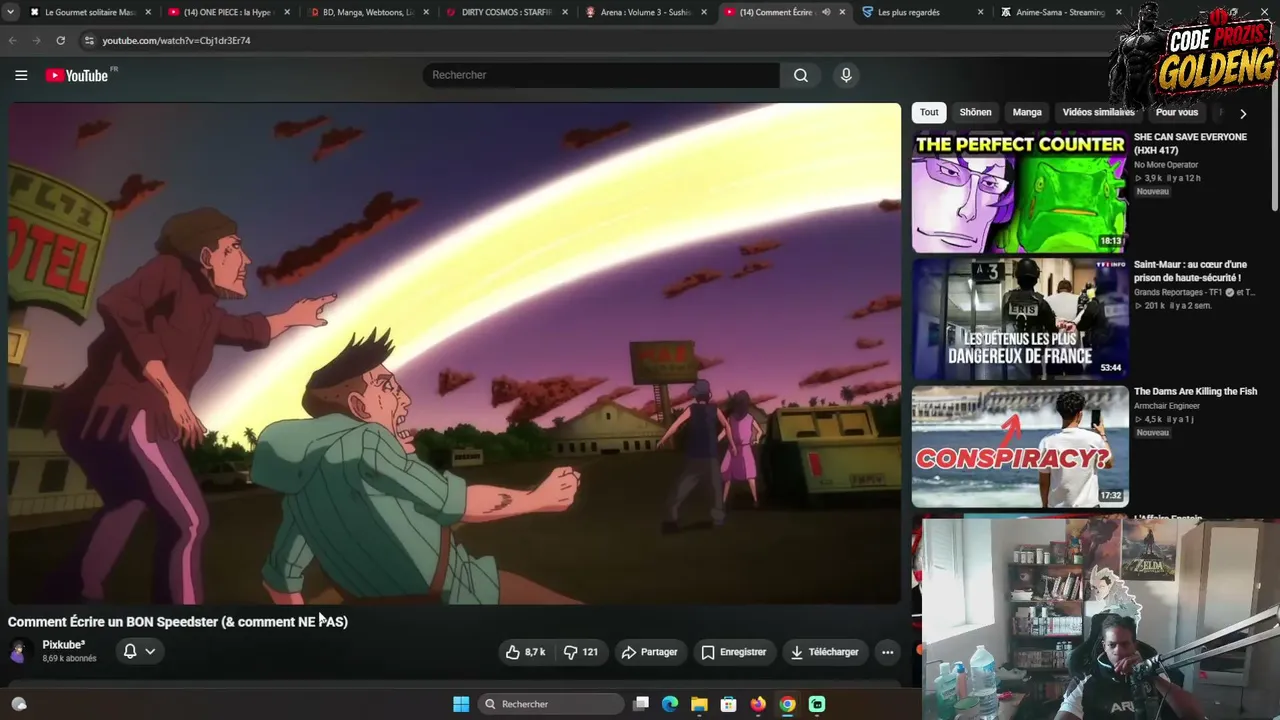Switch to BD, Manga, Webtoons tab
The height and width of the screenshot is (720, 1280).
pyautogui.click(x=367, y=12)
